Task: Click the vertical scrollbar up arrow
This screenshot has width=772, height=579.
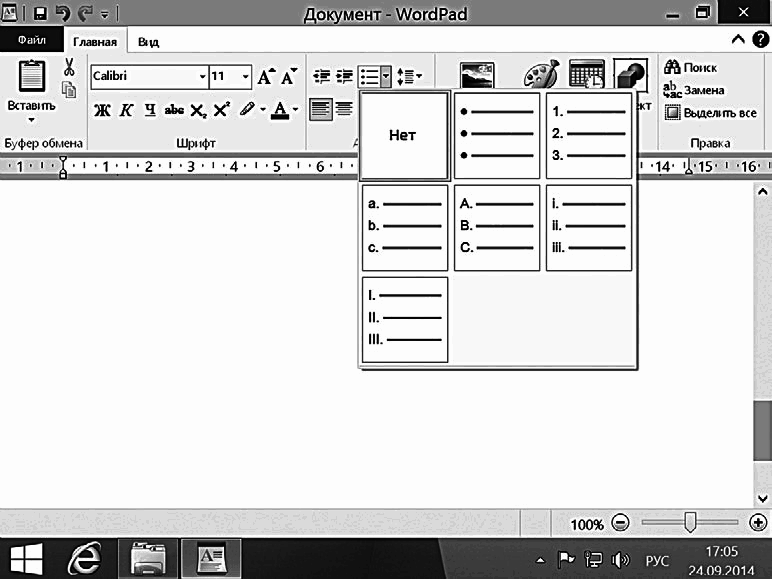Action: (x=762, y=192)
